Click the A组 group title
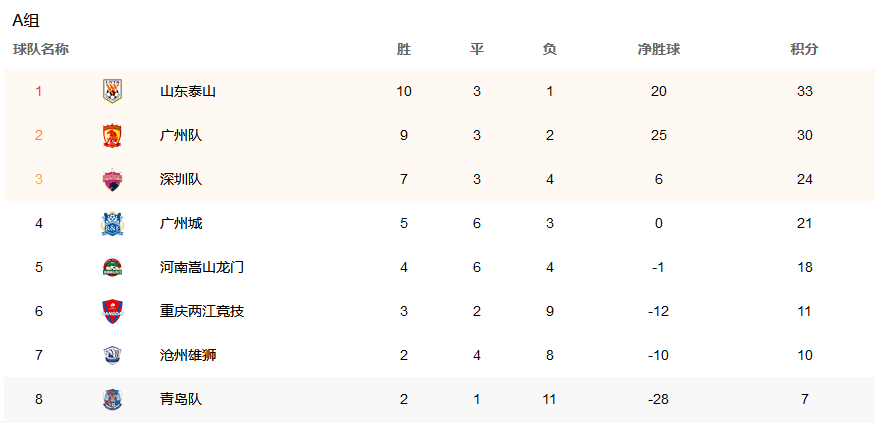 pos(26,21)
